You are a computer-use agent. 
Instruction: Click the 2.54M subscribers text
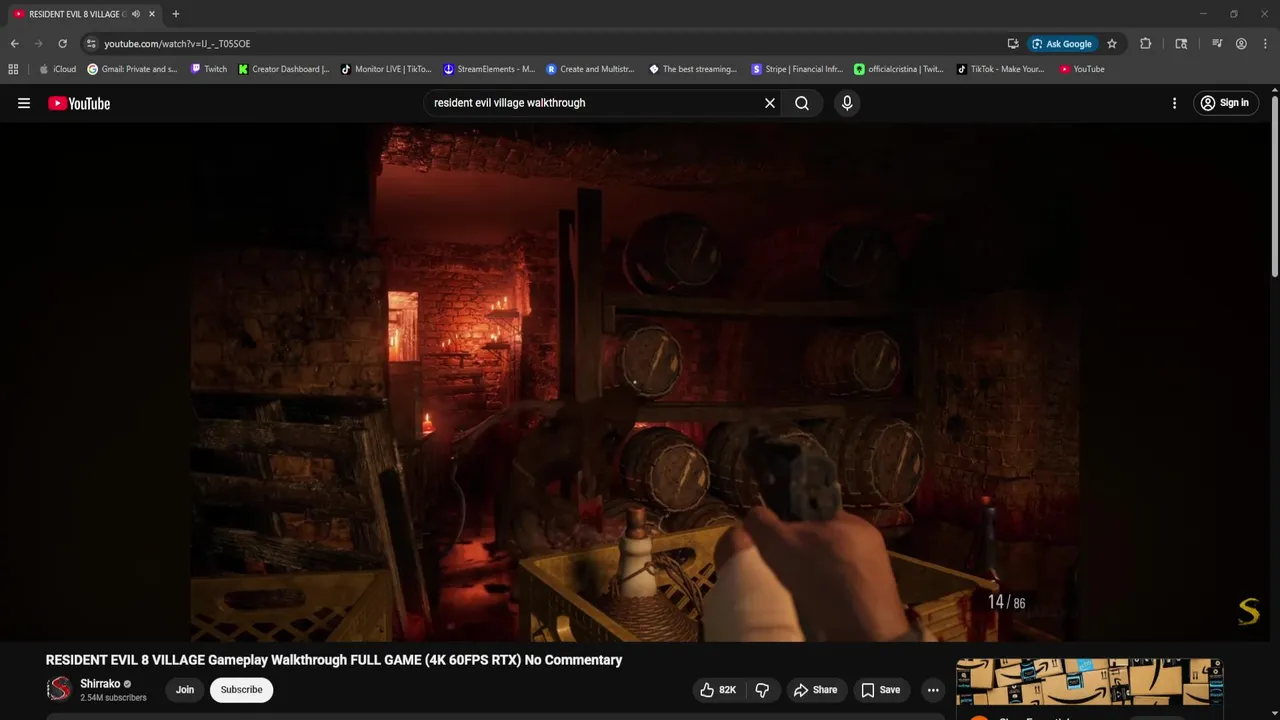[x=113, y=698]
